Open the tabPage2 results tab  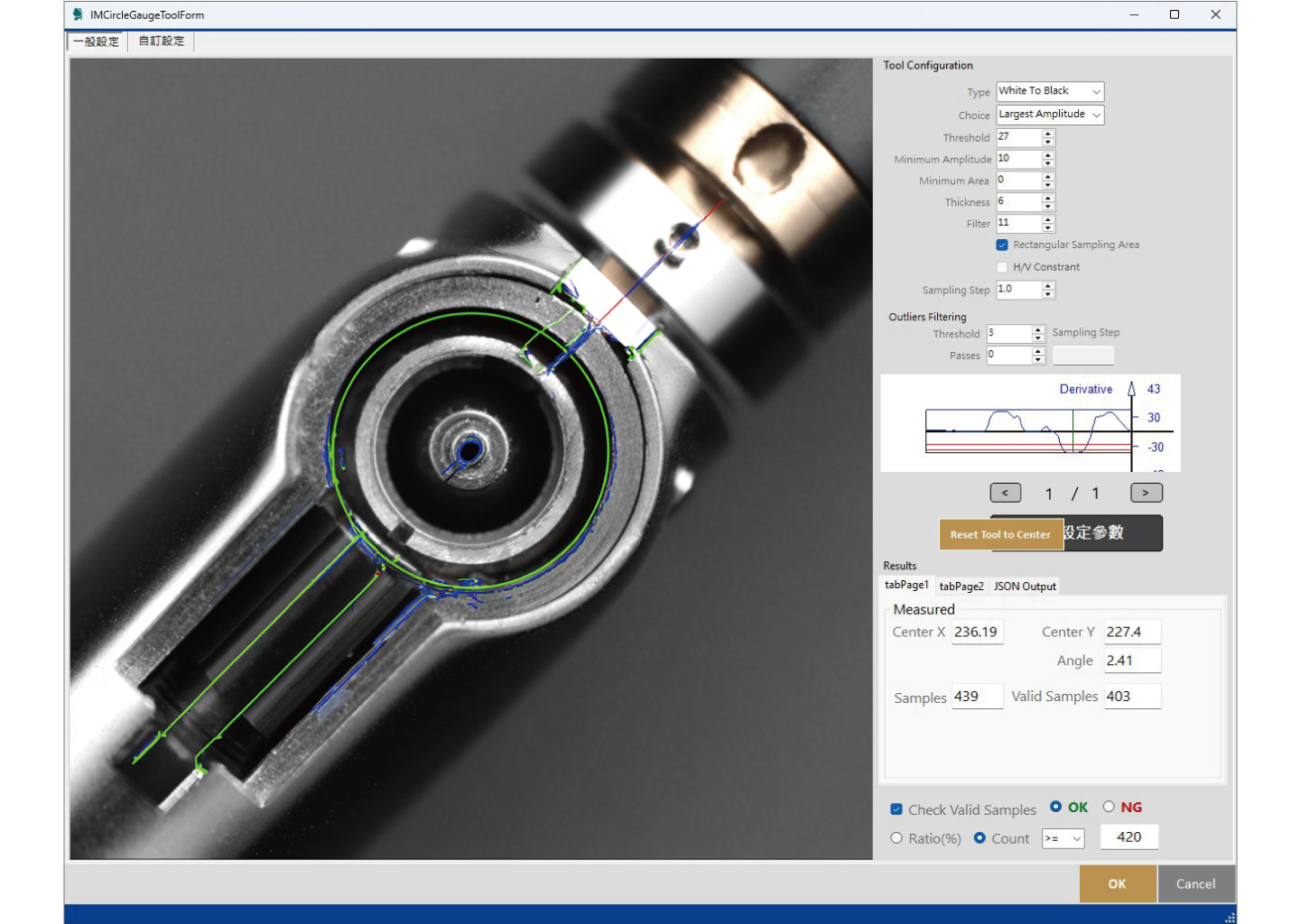[x=961, y=587]
